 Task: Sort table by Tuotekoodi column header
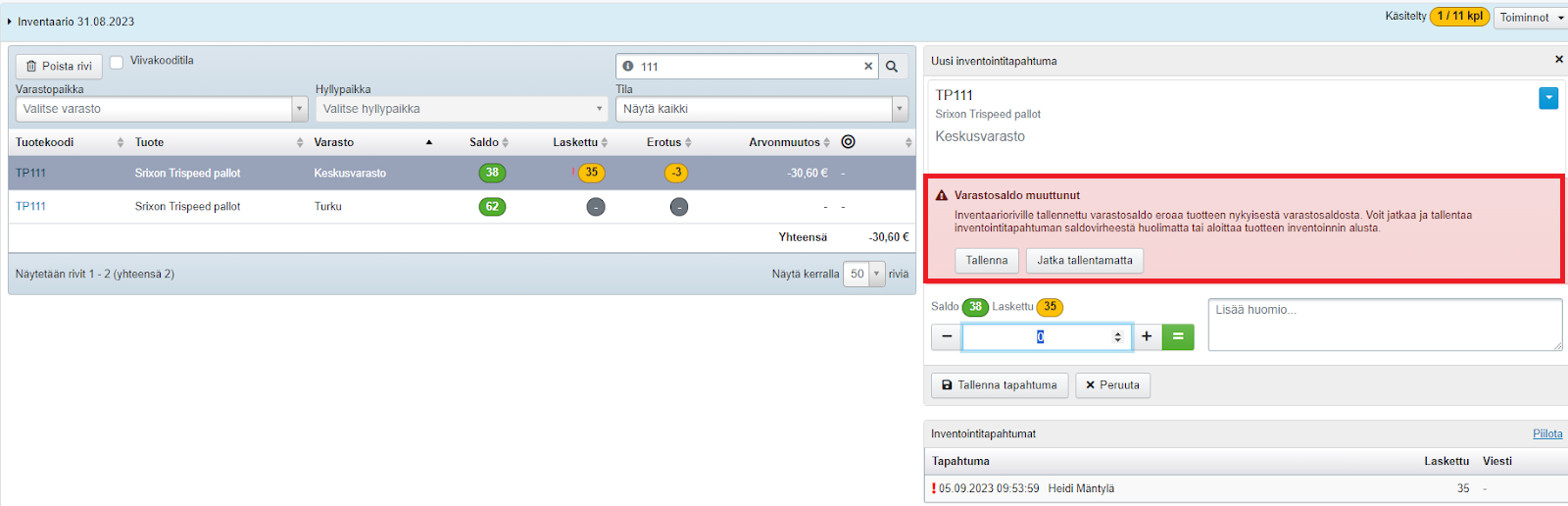pos(45,142)
